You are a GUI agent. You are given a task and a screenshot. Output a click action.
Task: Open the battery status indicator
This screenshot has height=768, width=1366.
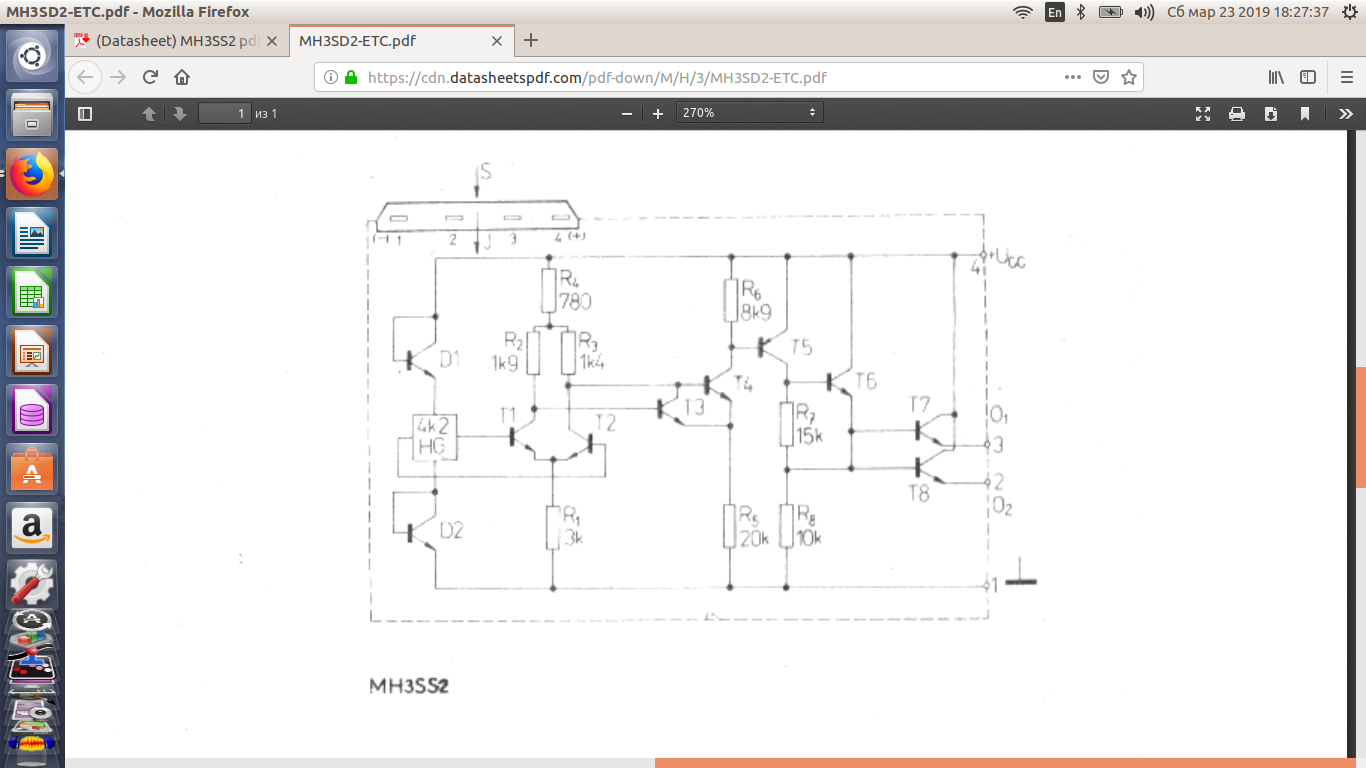(x=1111, y=12)
